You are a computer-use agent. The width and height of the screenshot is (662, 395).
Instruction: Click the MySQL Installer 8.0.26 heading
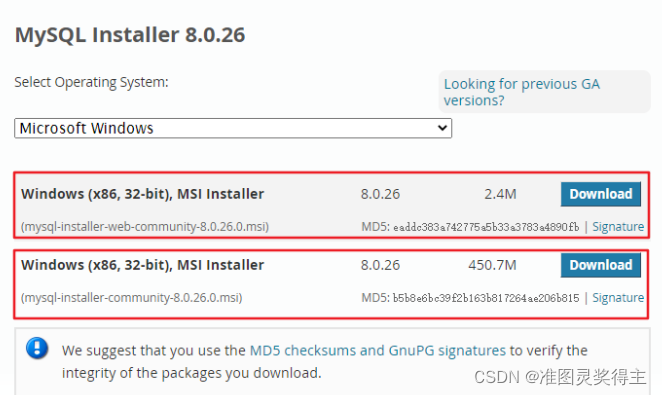130,35
